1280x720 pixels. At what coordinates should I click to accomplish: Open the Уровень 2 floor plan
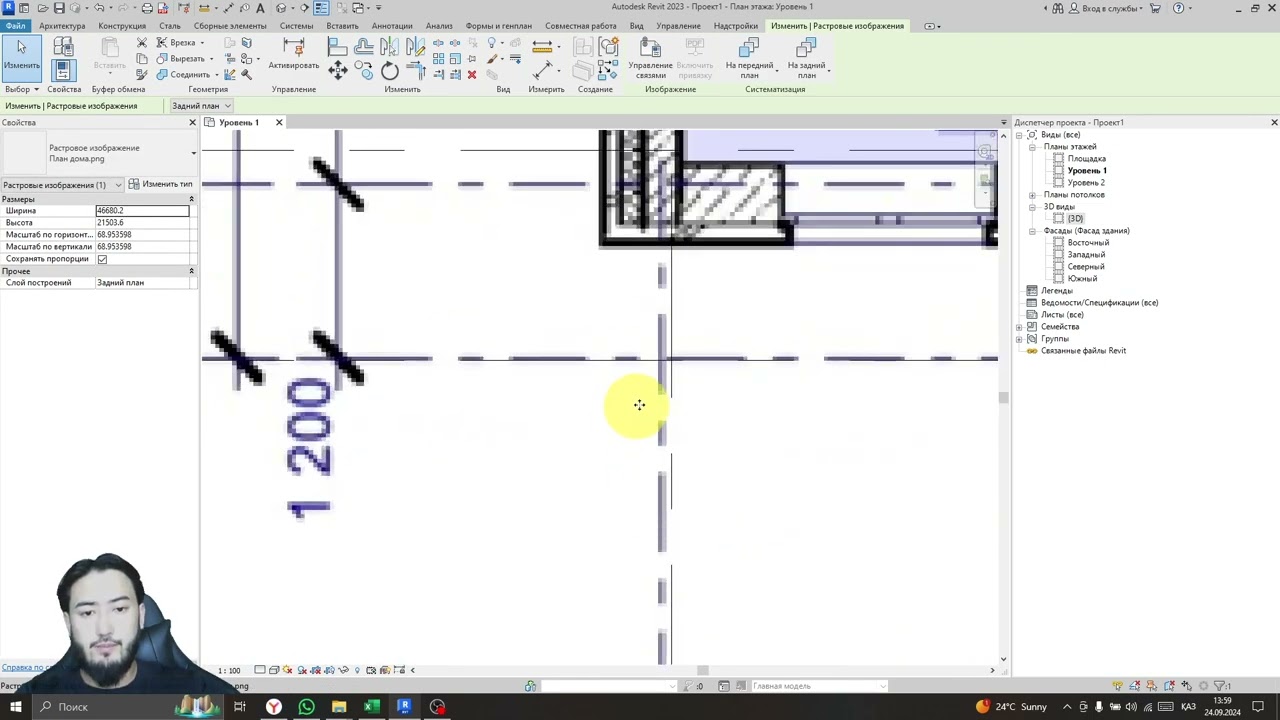pos(1086,183)
